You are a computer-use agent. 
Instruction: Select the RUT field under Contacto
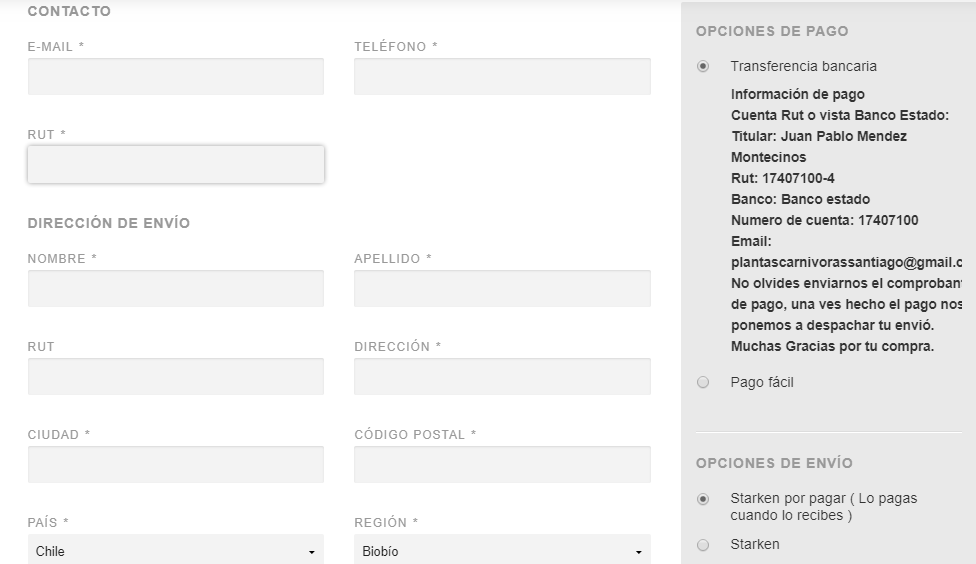pyautogui.click(x=176, y=164)
